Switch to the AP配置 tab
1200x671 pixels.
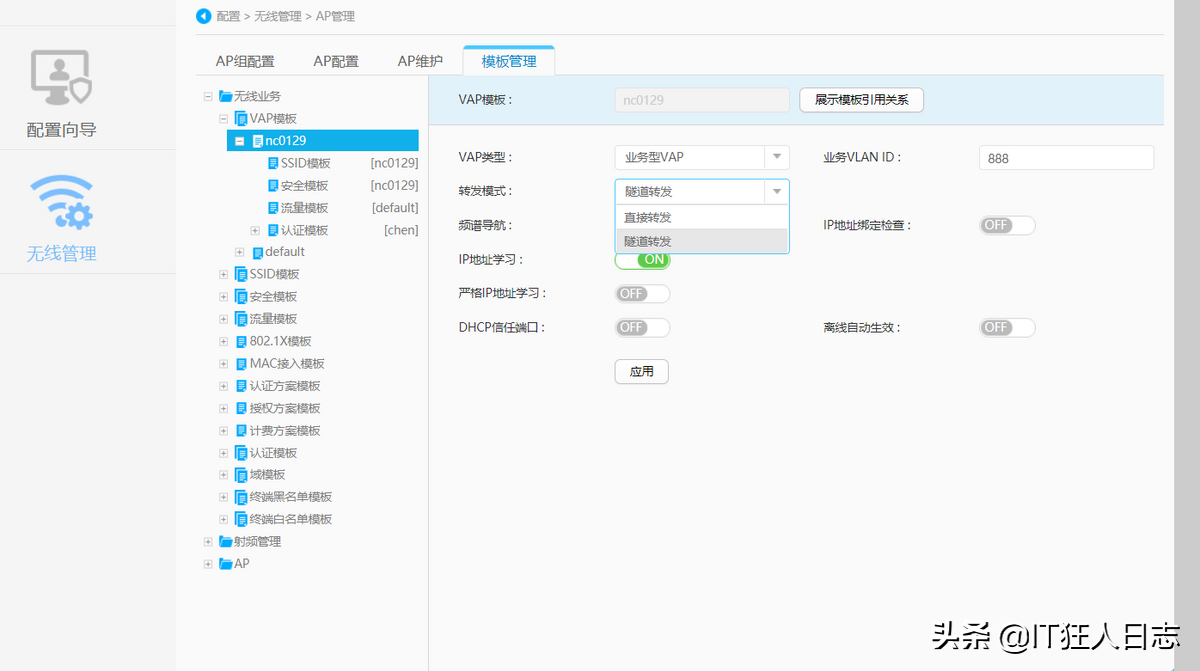pos(336,61)
